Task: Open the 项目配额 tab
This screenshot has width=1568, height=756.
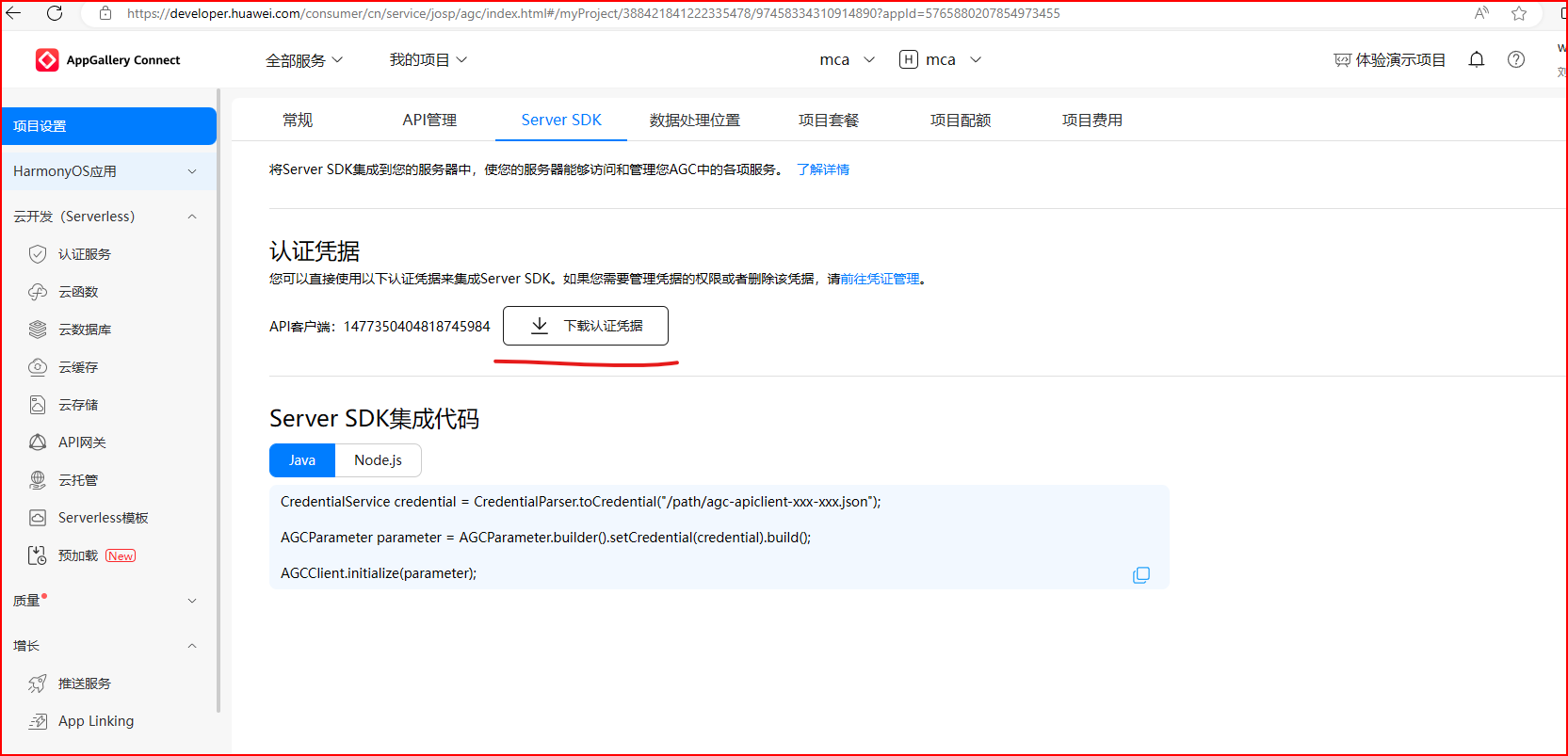Action: click(961, 121)
